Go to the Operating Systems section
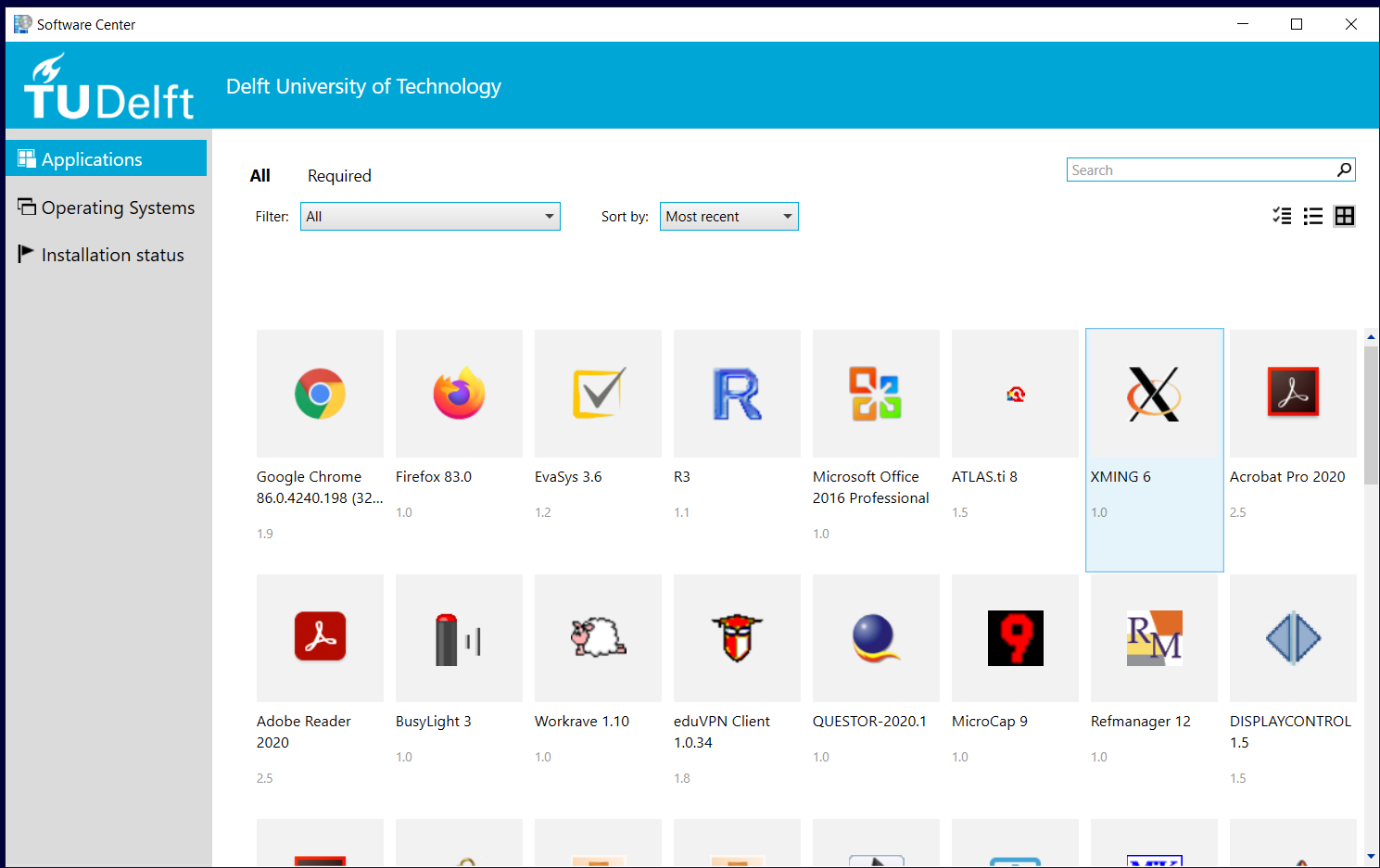Image resolution: width=1380 pixels, height=868 pixels. (107, 208)
